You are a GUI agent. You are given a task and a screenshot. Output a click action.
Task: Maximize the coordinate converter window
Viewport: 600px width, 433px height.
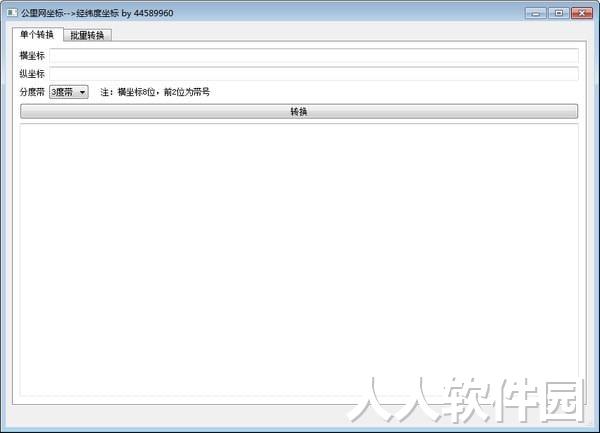(559, 13)
